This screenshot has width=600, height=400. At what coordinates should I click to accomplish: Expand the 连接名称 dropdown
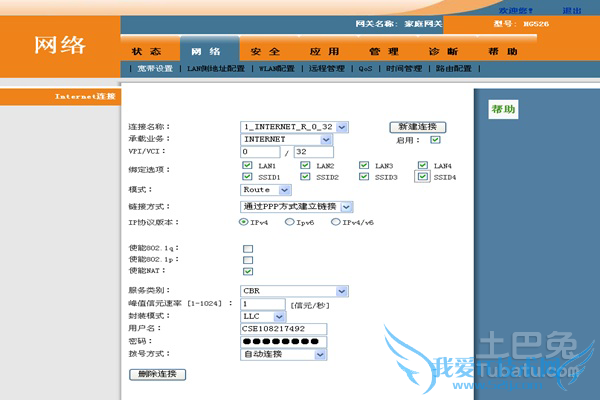point(294,127)
